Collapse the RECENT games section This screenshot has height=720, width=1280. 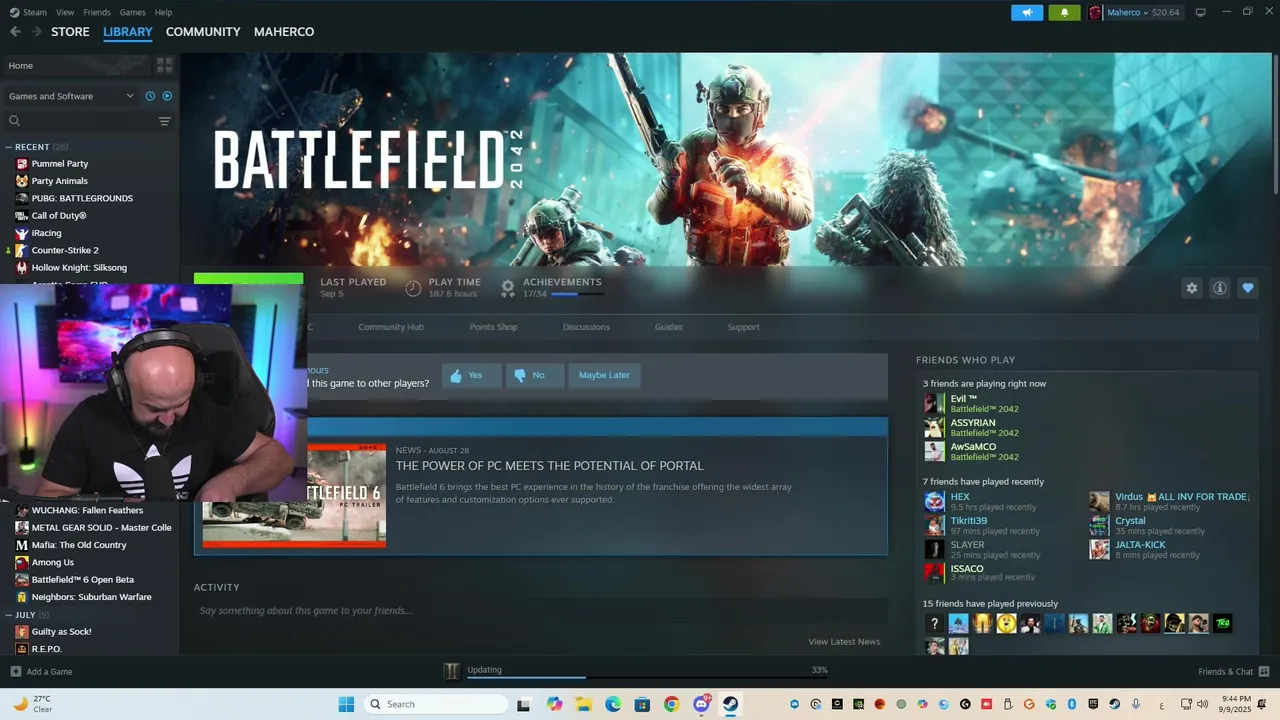tap(9, 147)
